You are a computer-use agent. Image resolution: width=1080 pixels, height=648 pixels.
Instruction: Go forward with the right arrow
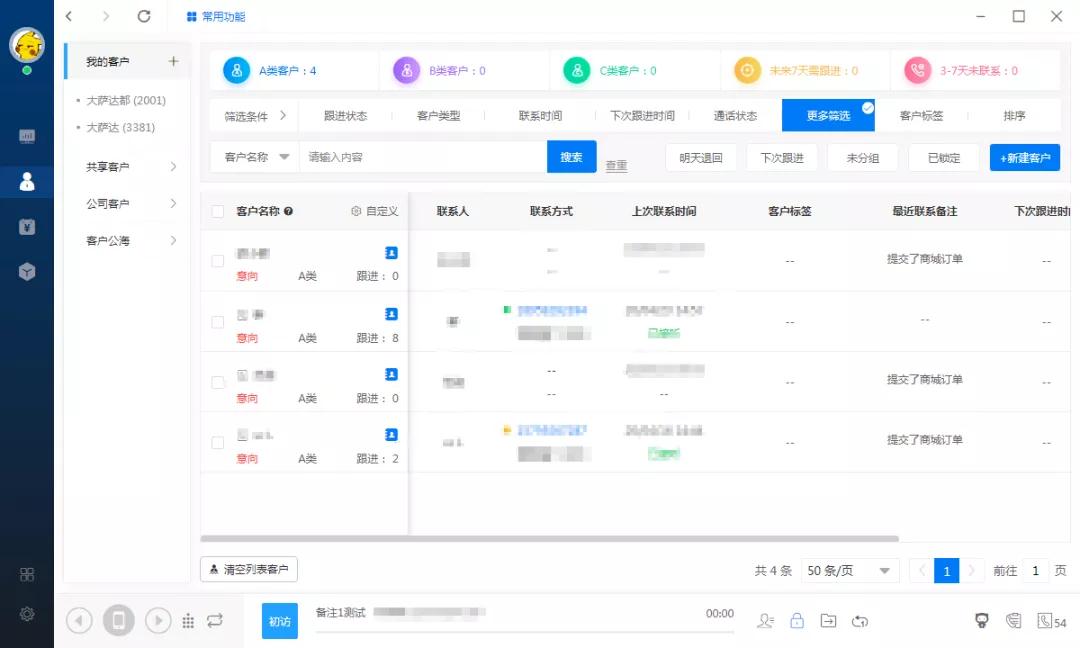[x=105, y=16]
